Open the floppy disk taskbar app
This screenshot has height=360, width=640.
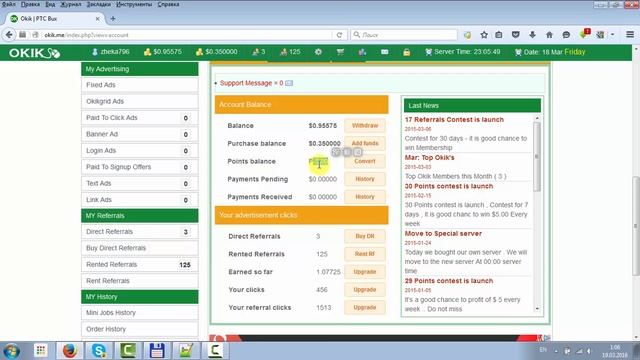pyautogui.click(x=157, y=351)
